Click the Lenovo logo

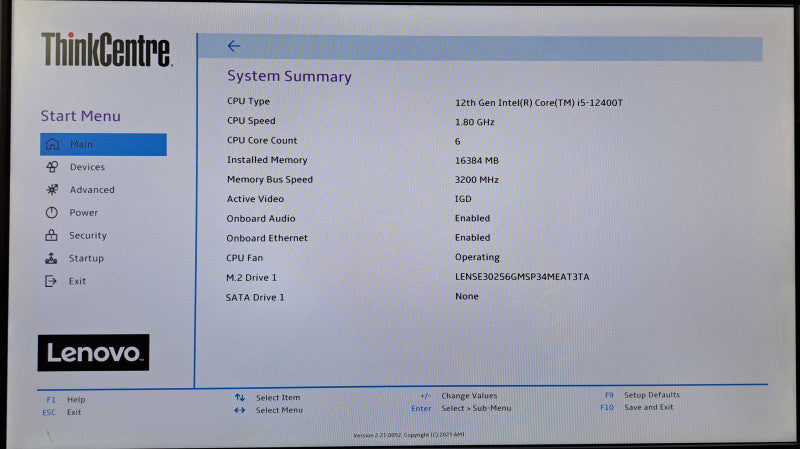coord(93,353)
